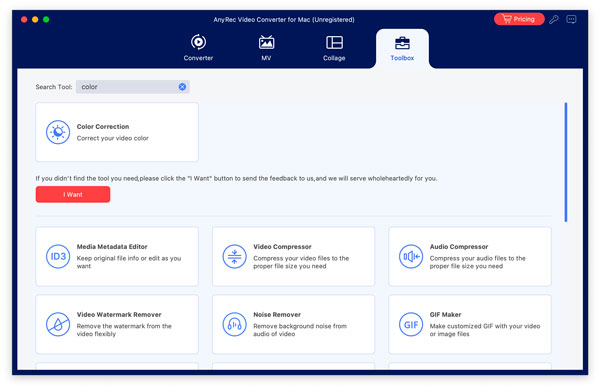Click the Converter circular play icon
This screenshot has width=600, height=389.
(x=198, y=42)
